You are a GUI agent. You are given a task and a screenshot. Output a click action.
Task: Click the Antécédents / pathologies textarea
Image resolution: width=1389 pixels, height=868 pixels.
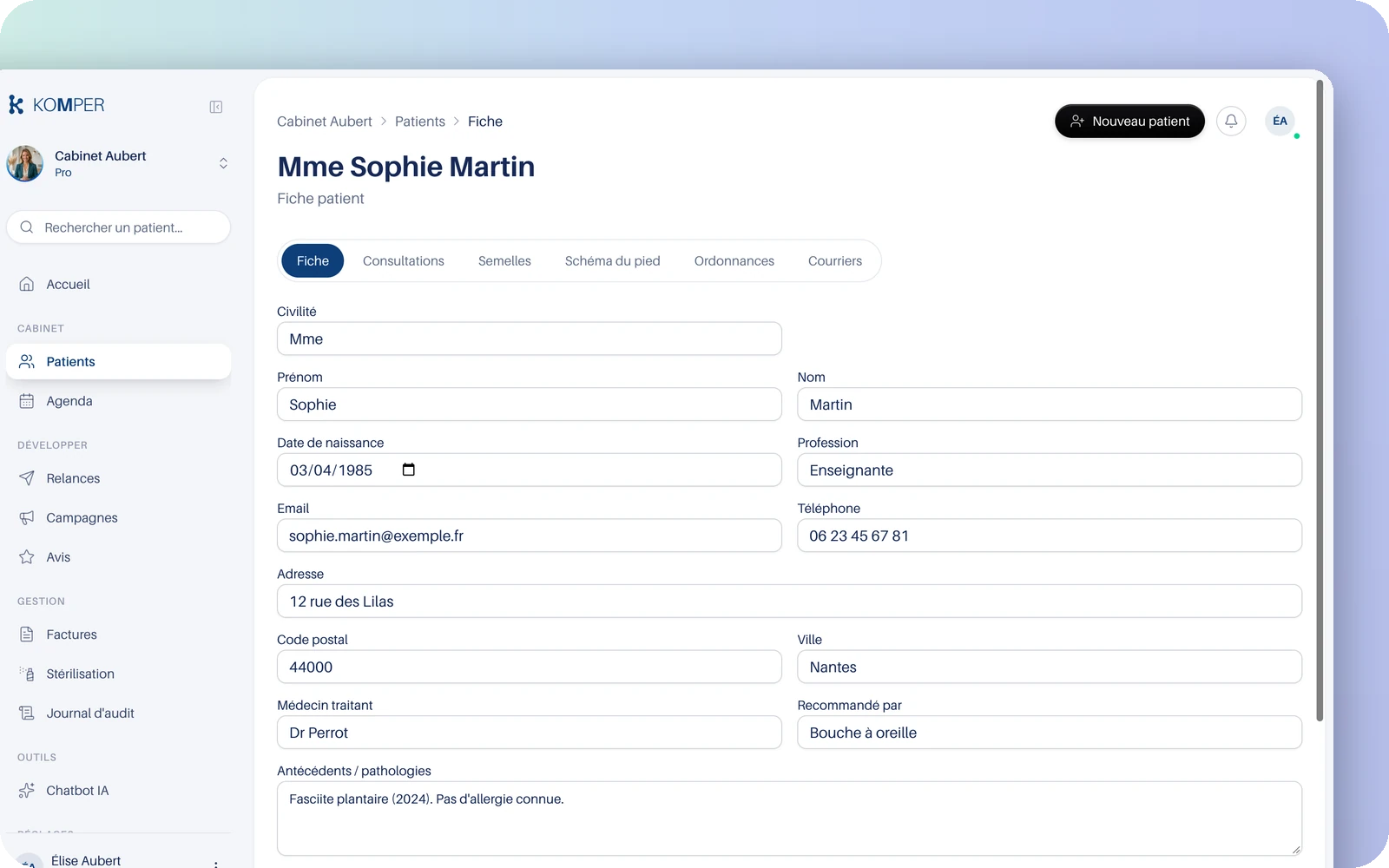(789, 819)
